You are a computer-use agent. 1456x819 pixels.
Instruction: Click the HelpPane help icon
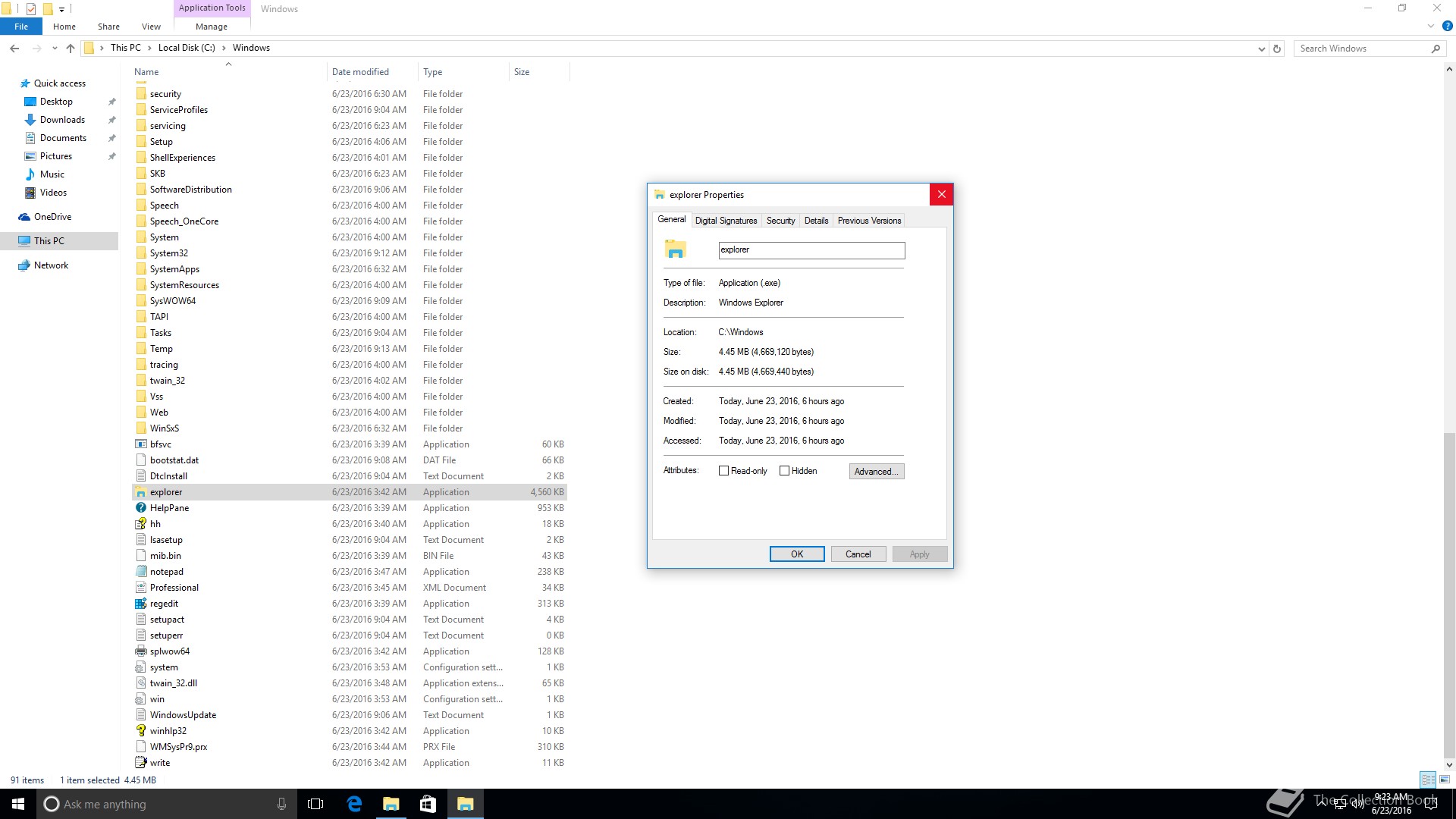(140, 508)
